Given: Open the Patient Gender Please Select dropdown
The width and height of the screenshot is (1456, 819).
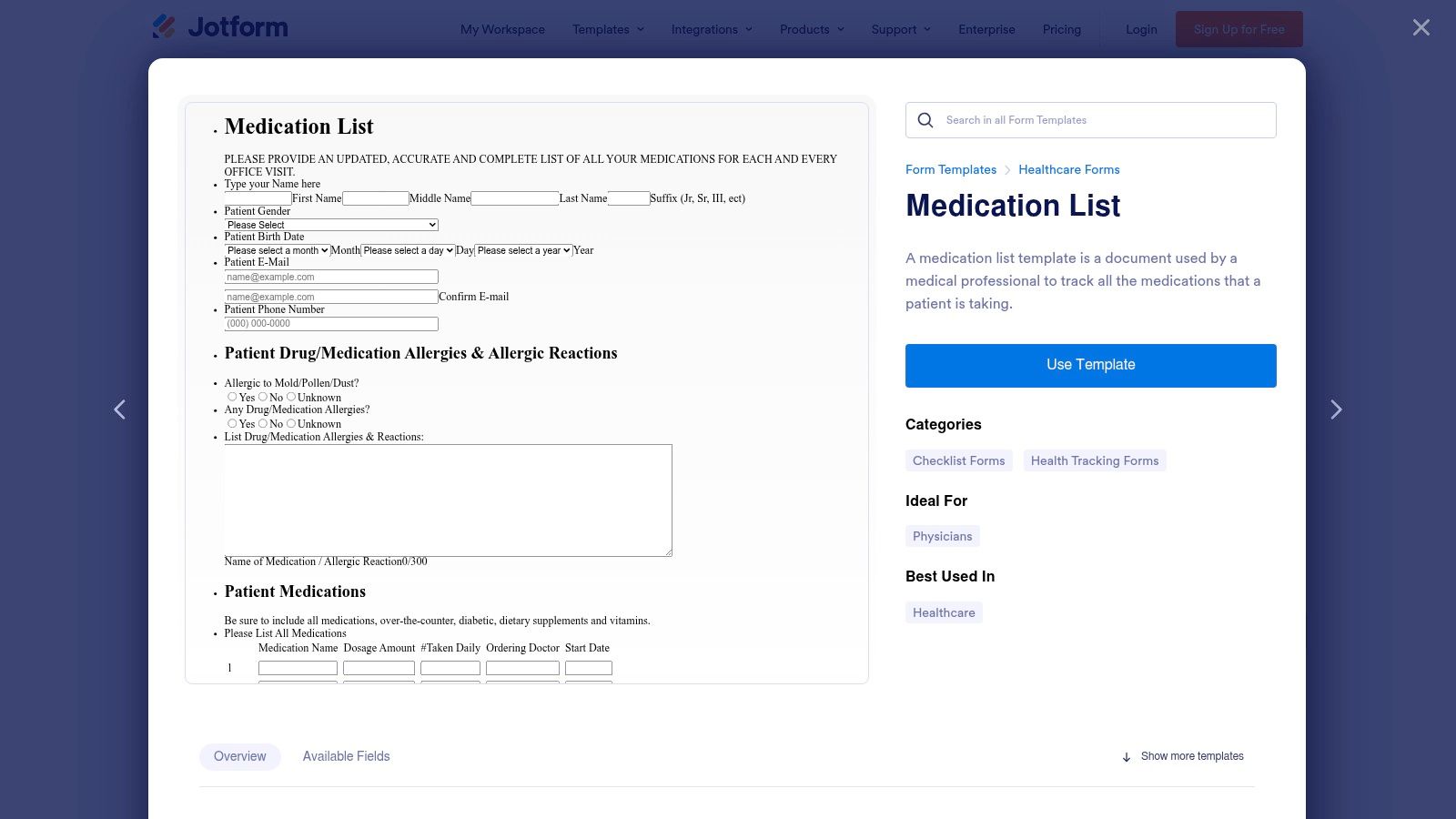Looking at the screenshot, I should (x=331, y=224).
